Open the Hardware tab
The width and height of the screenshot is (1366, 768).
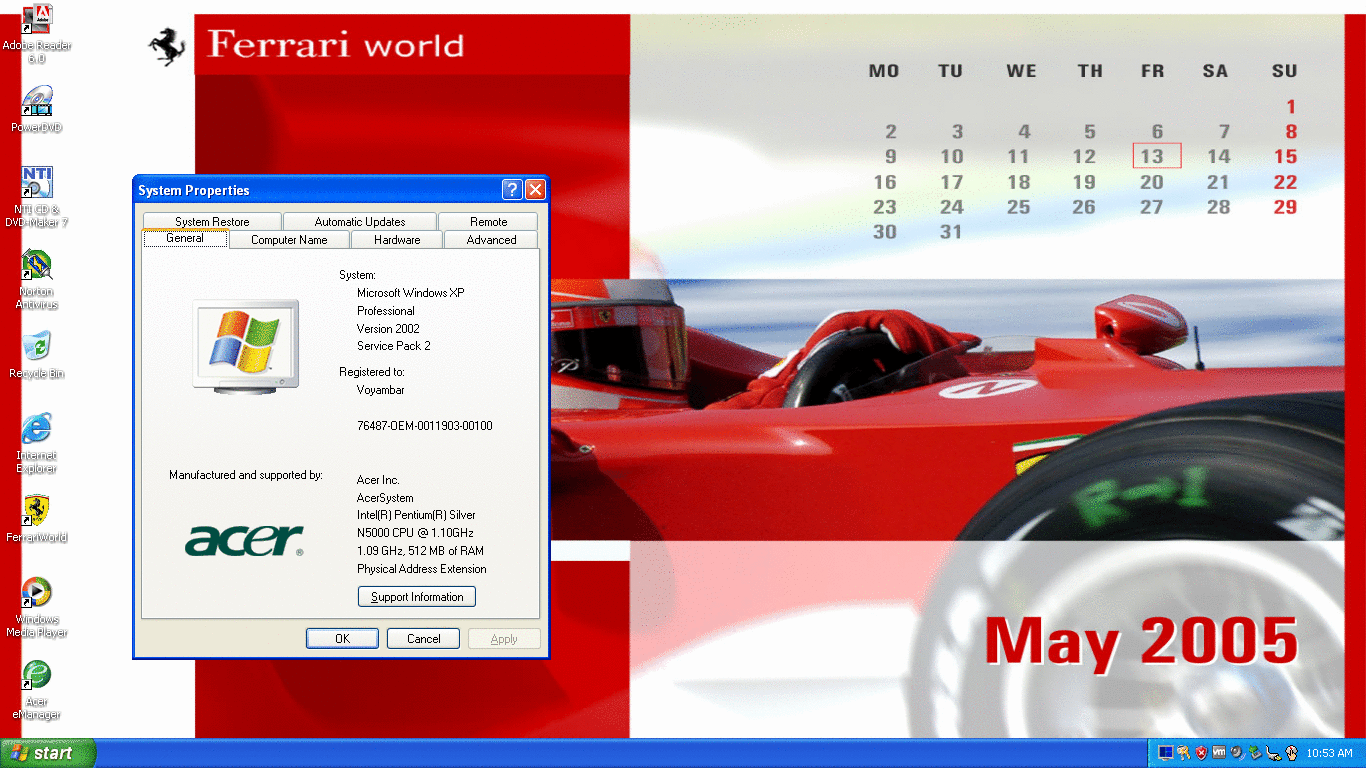(397, 240)
